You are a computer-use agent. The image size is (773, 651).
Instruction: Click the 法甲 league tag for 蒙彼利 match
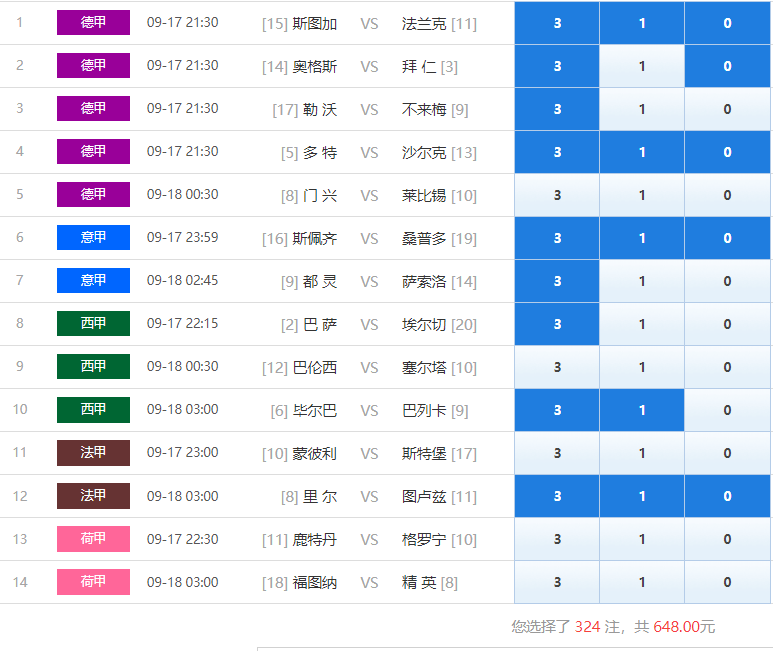(93, 452)
